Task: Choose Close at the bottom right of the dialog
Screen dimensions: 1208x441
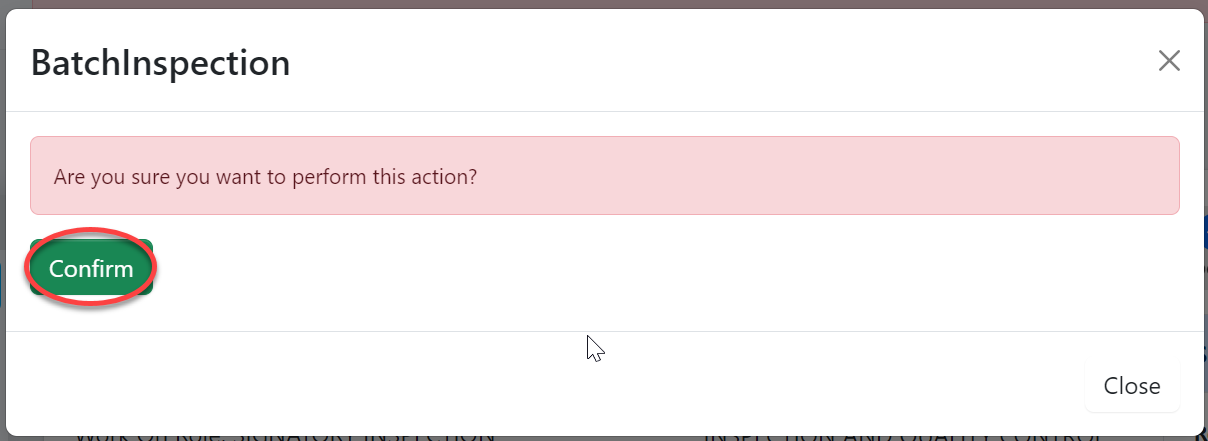Action: pos(1132,386)
